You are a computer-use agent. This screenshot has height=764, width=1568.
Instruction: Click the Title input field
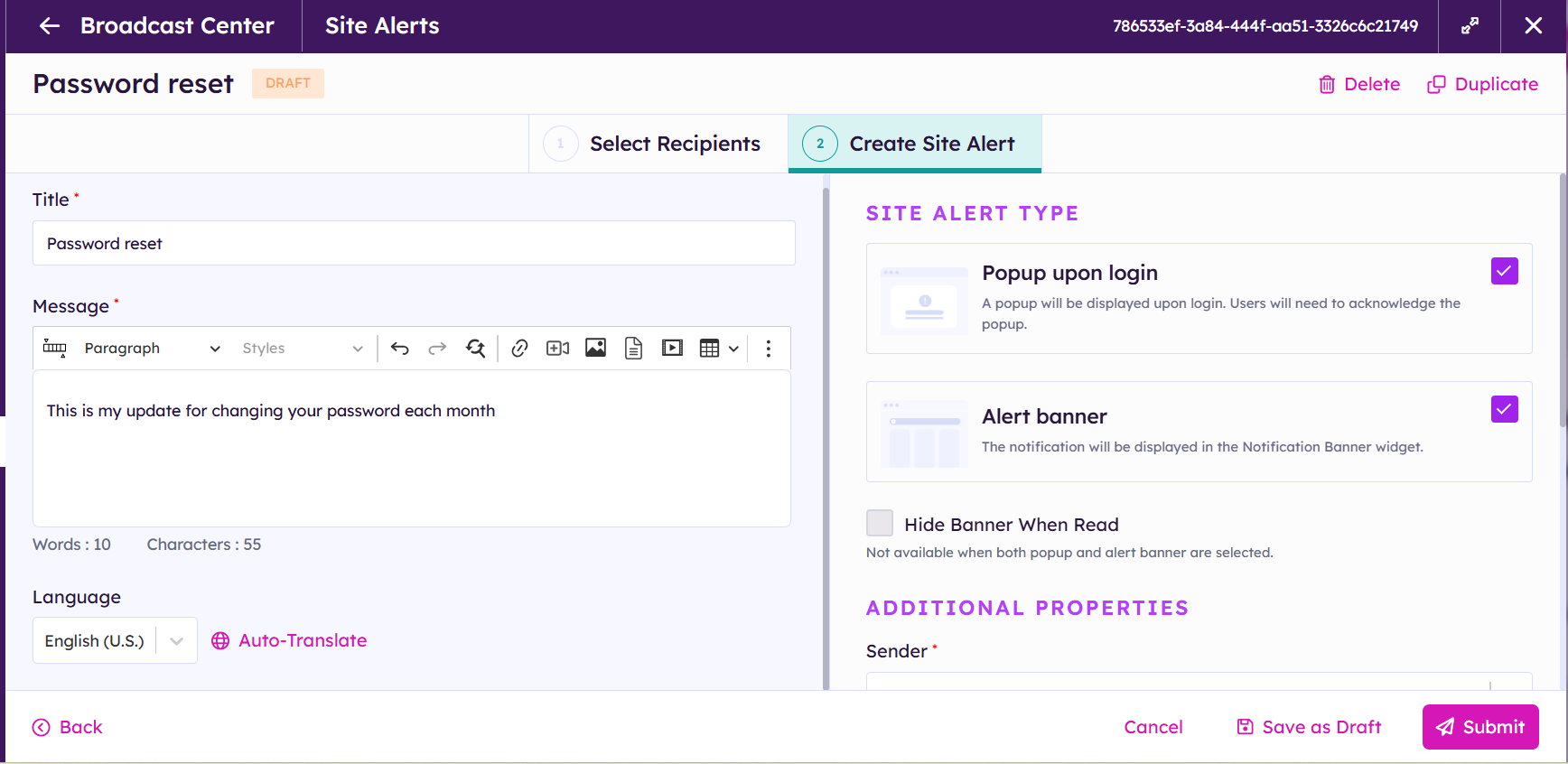414,244
